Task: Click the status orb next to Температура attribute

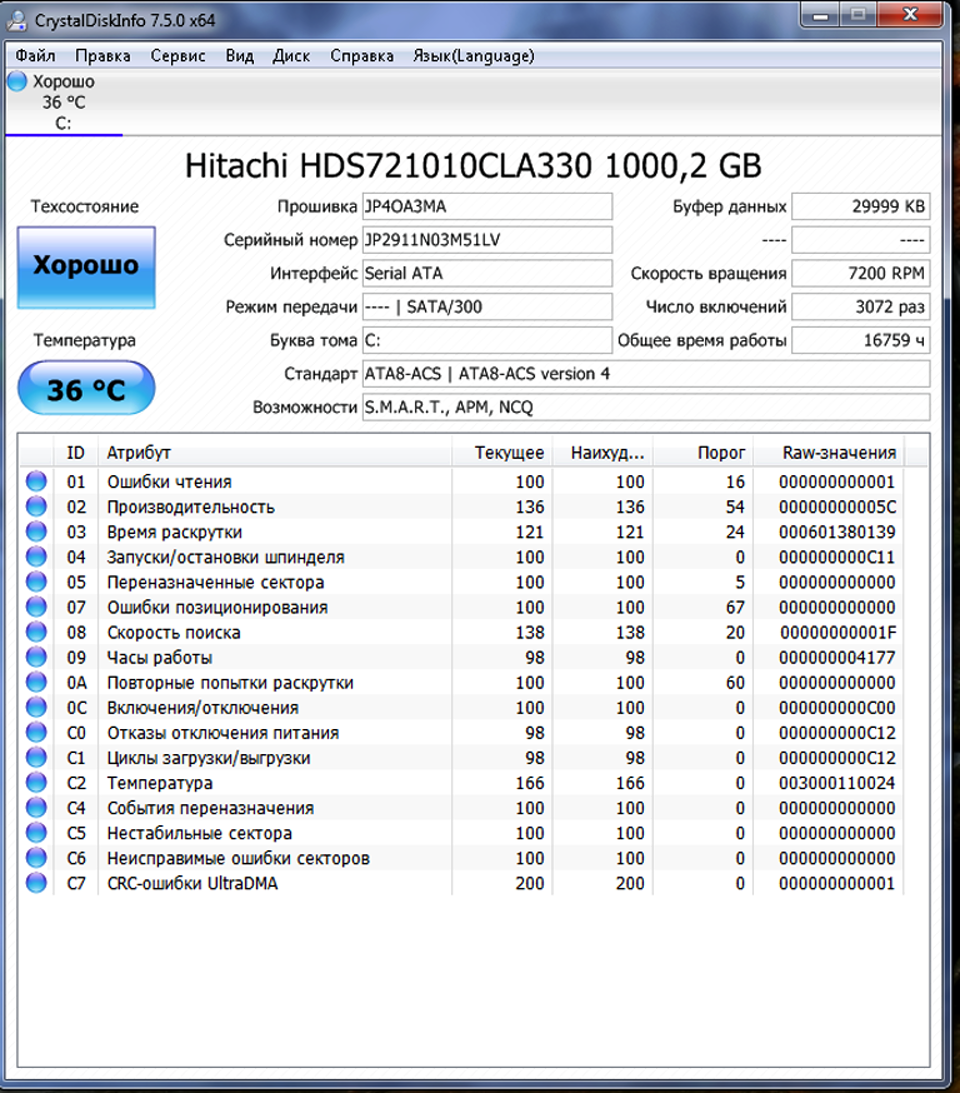Action: pos(36,783)
